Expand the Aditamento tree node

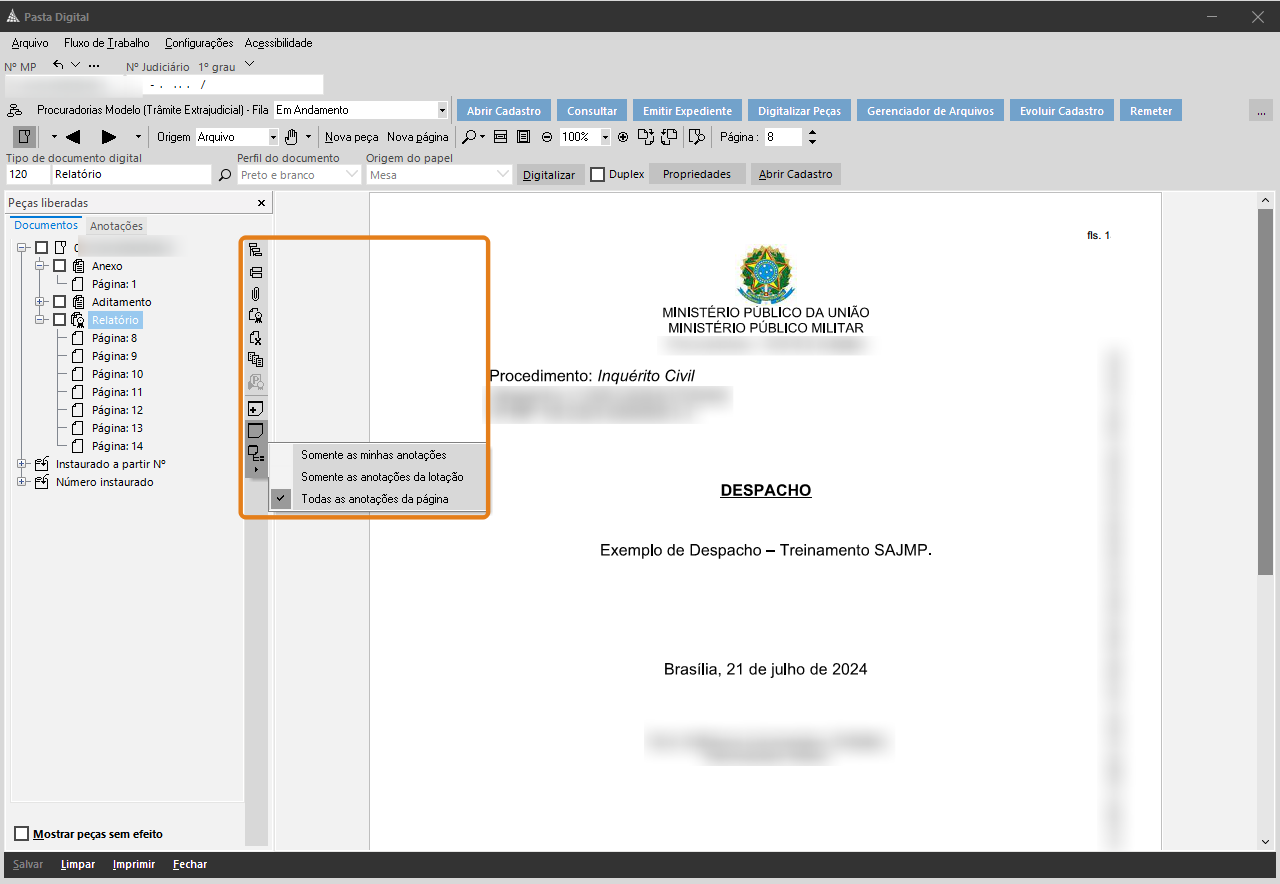[x=41, y=302]
